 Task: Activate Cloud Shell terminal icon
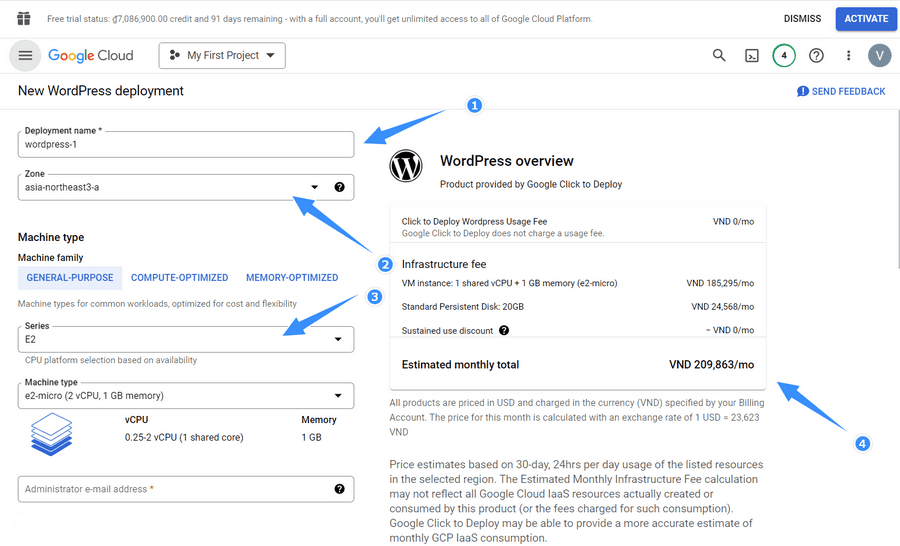pos(751,56)
